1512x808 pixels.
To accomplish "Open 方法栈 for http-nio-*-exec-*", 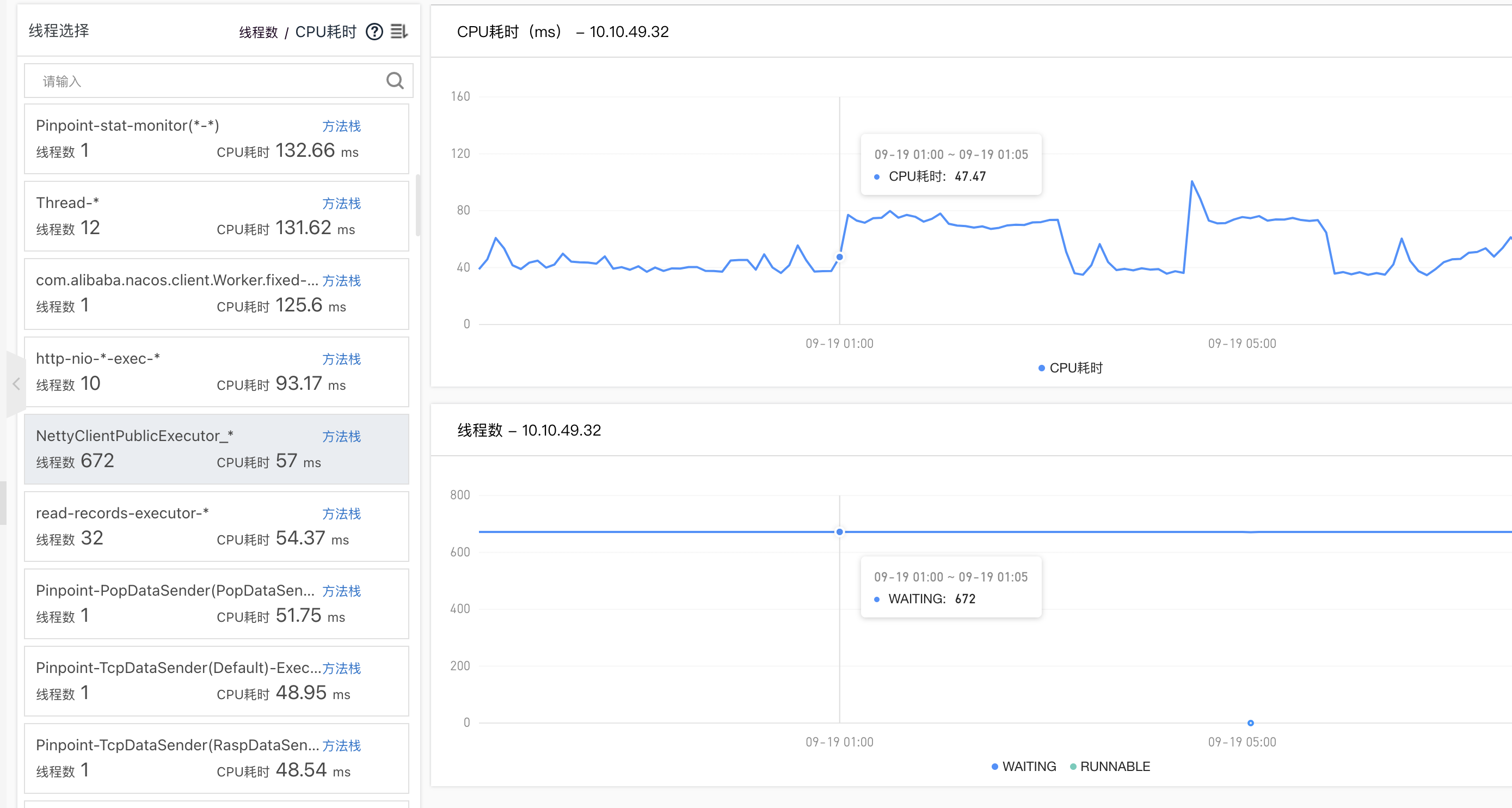I will 342,359.
